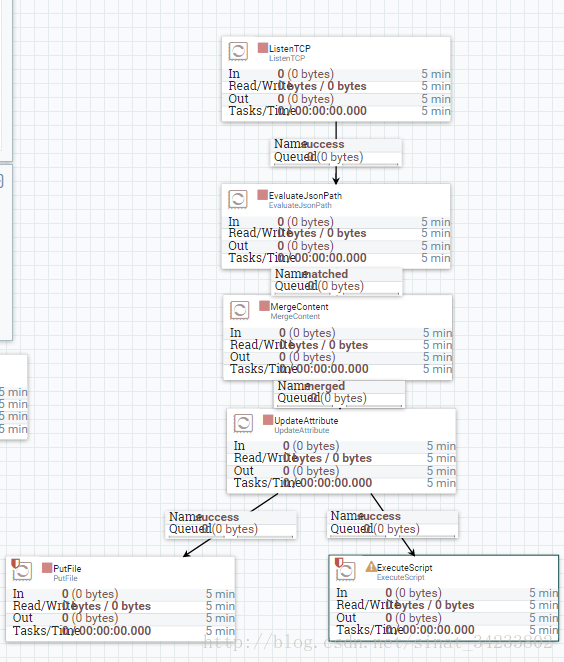The image size is (564, 662).
Task: Select the ExecuteScript processor title
Action: click(x=404, y=568)
